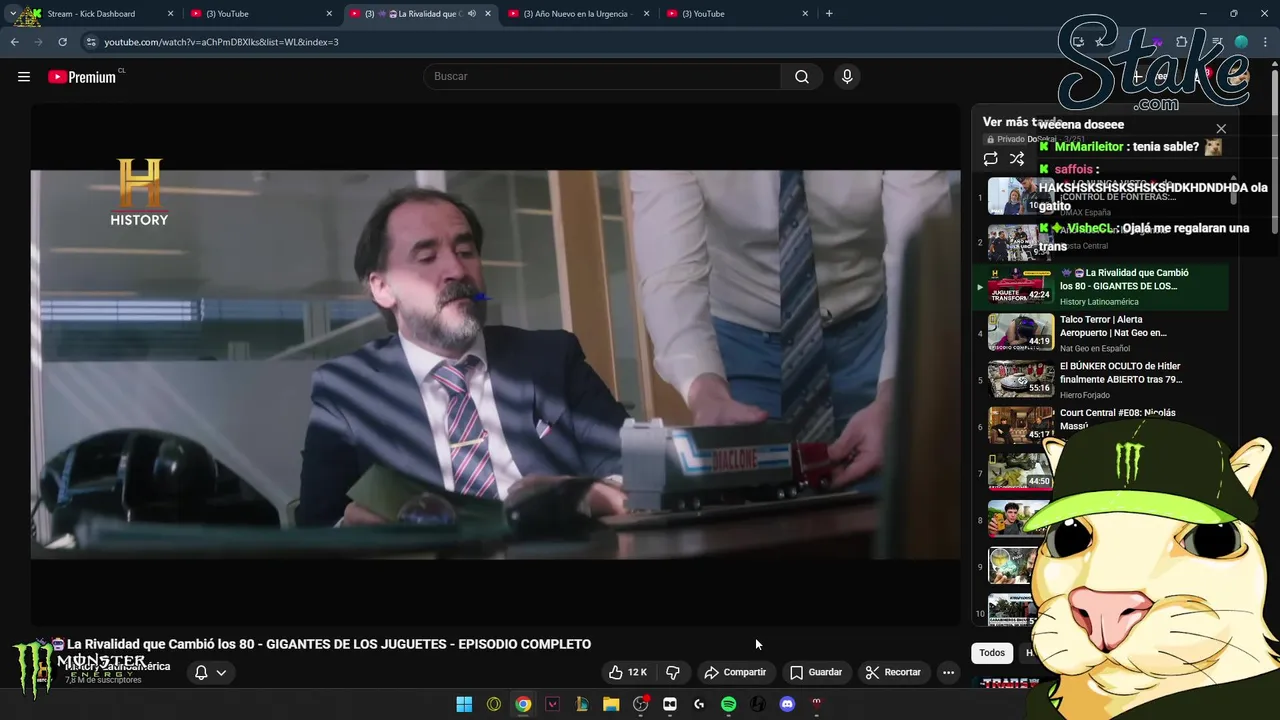The image size is (1280, 720).
Task: View site information icon in address bar
Action: point(91,42)
